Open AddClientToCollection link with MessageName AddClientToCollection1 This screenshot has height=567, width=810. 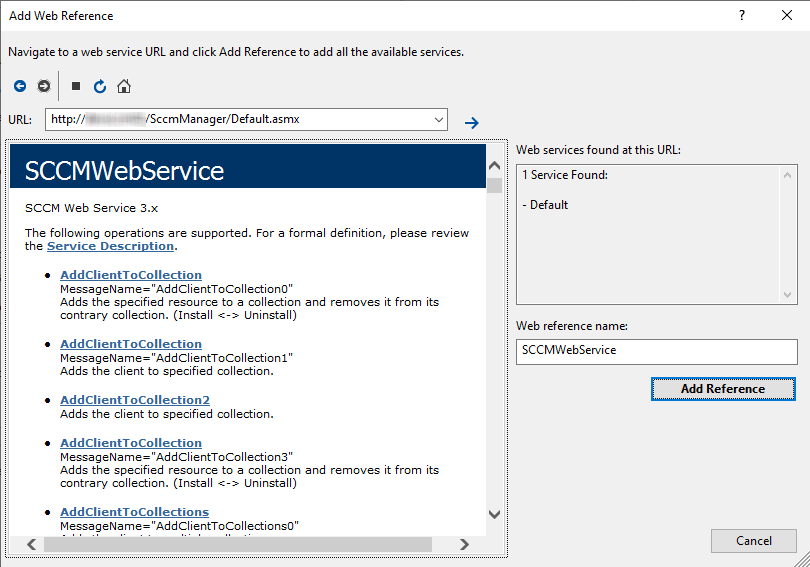(x=131, y=344)
